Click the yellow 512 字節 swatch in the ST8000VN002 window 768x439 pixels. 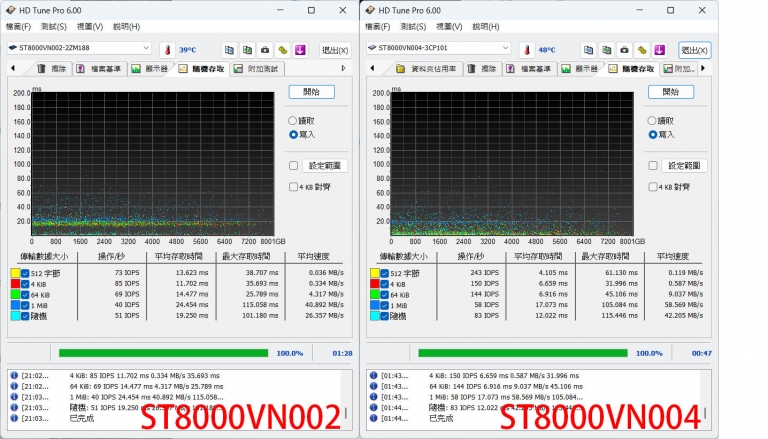tap(15, 273)
